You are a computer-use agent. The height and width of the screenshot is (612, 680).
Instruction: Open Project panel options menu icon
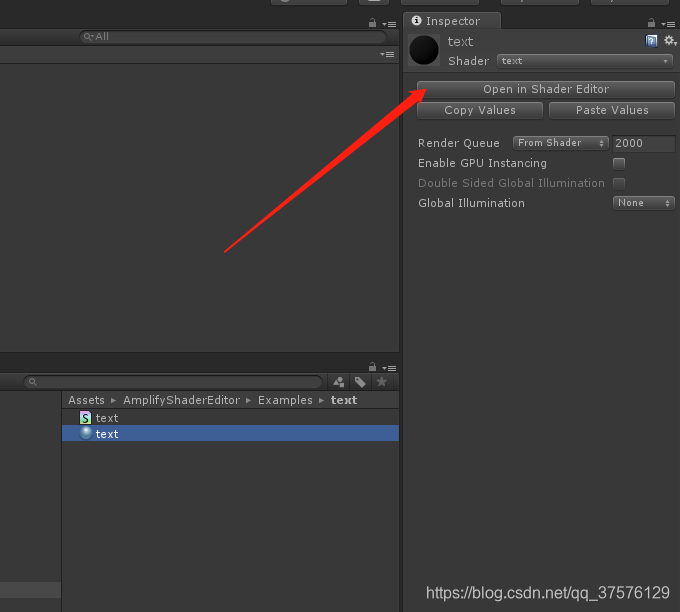(x=389, y=368)
